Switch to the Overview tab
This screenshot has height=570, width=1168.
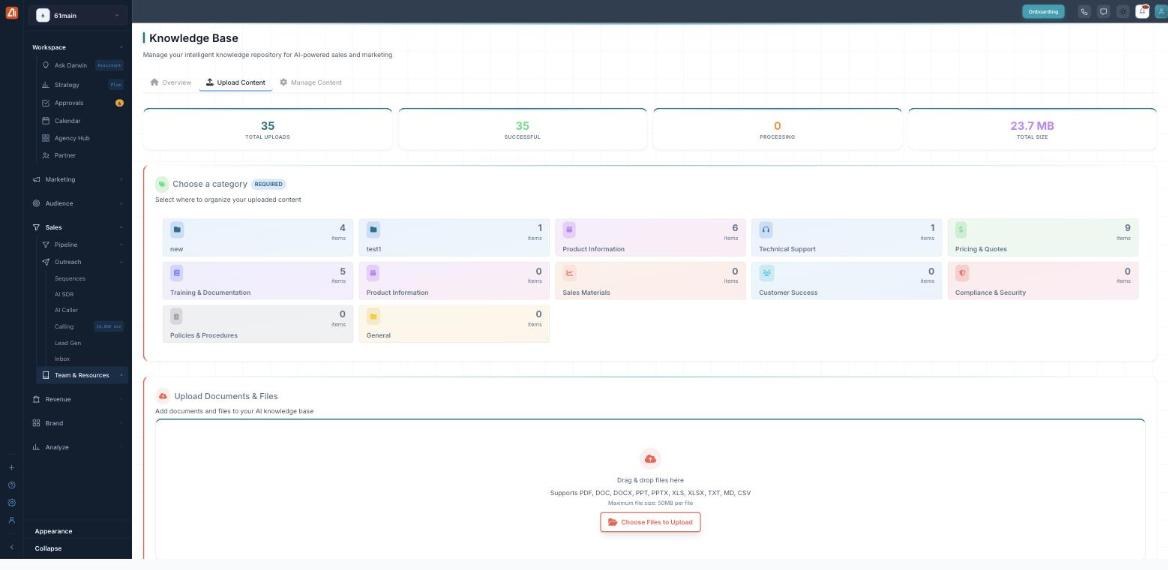tap(171, 83)
